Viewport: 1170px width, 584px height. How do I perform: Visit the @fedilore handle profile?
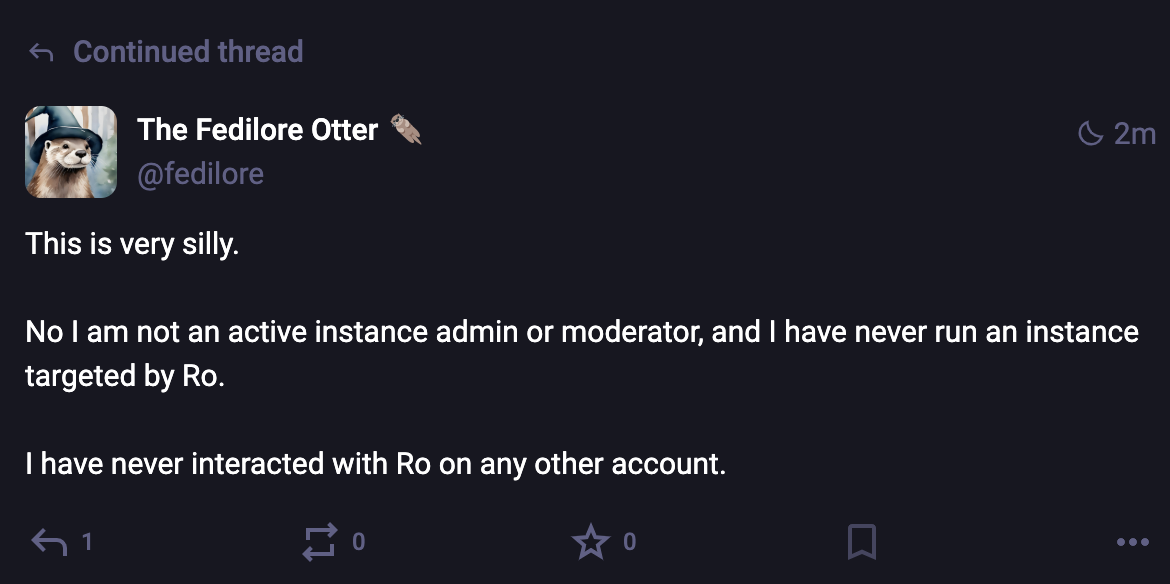tap(200, 174)
